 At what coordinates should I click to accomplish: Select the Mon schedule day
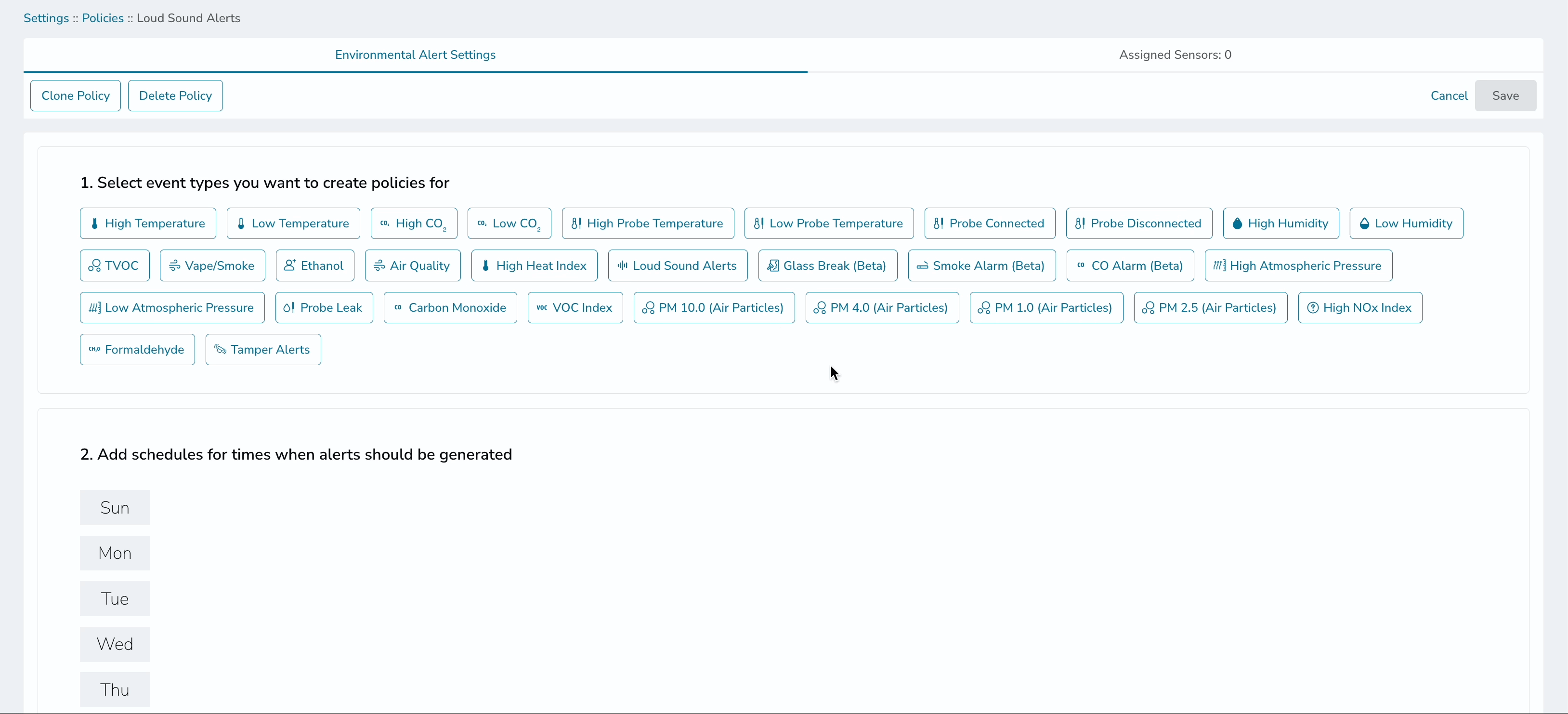(115, 553)
